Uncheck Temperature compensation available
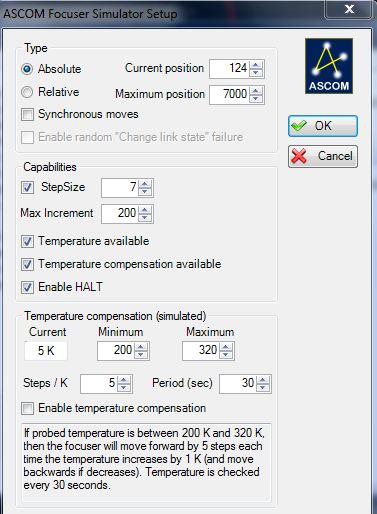This screenshot has width=377, height=514. 27,264
